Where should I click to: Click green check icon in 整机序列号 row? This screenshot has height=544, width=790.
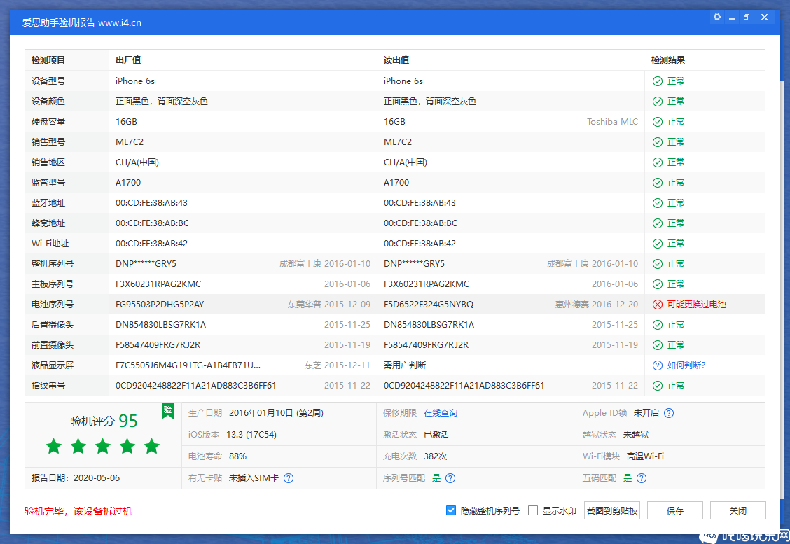tap(657, 263)
